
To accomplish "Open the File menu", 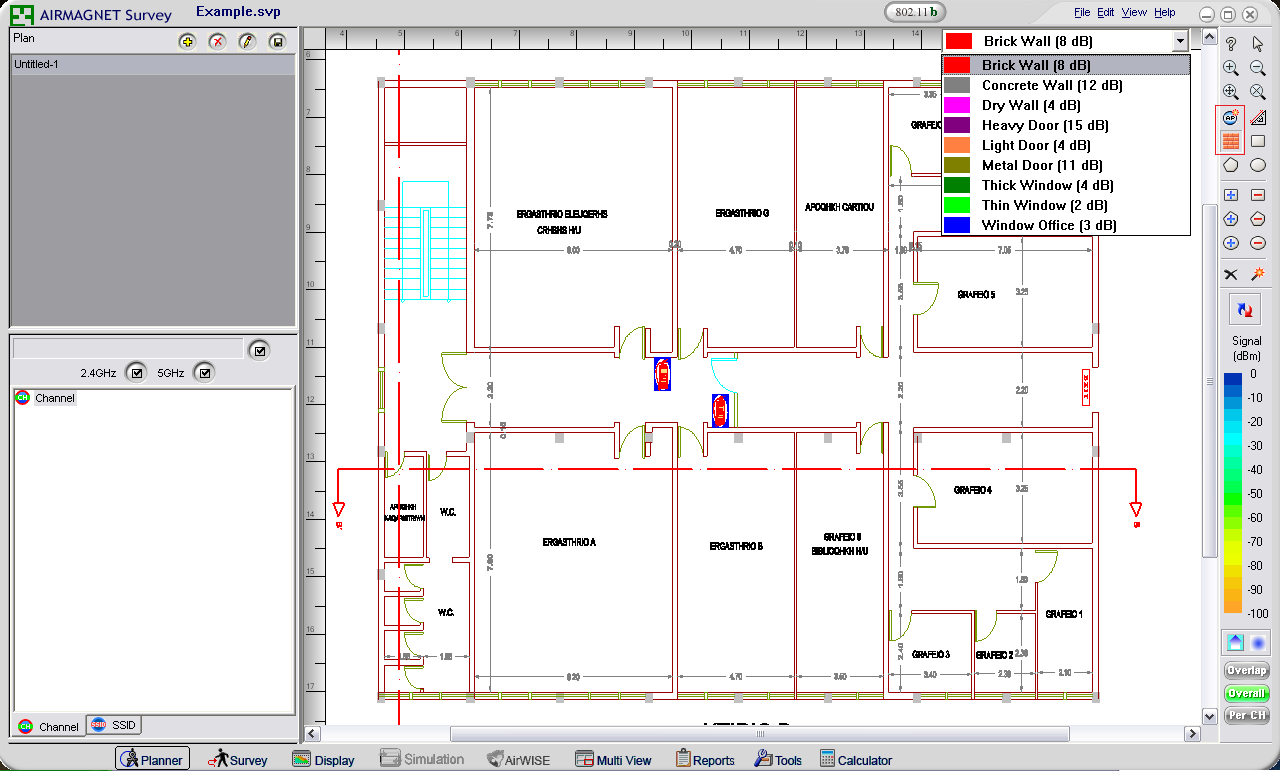I will 1082,13.
